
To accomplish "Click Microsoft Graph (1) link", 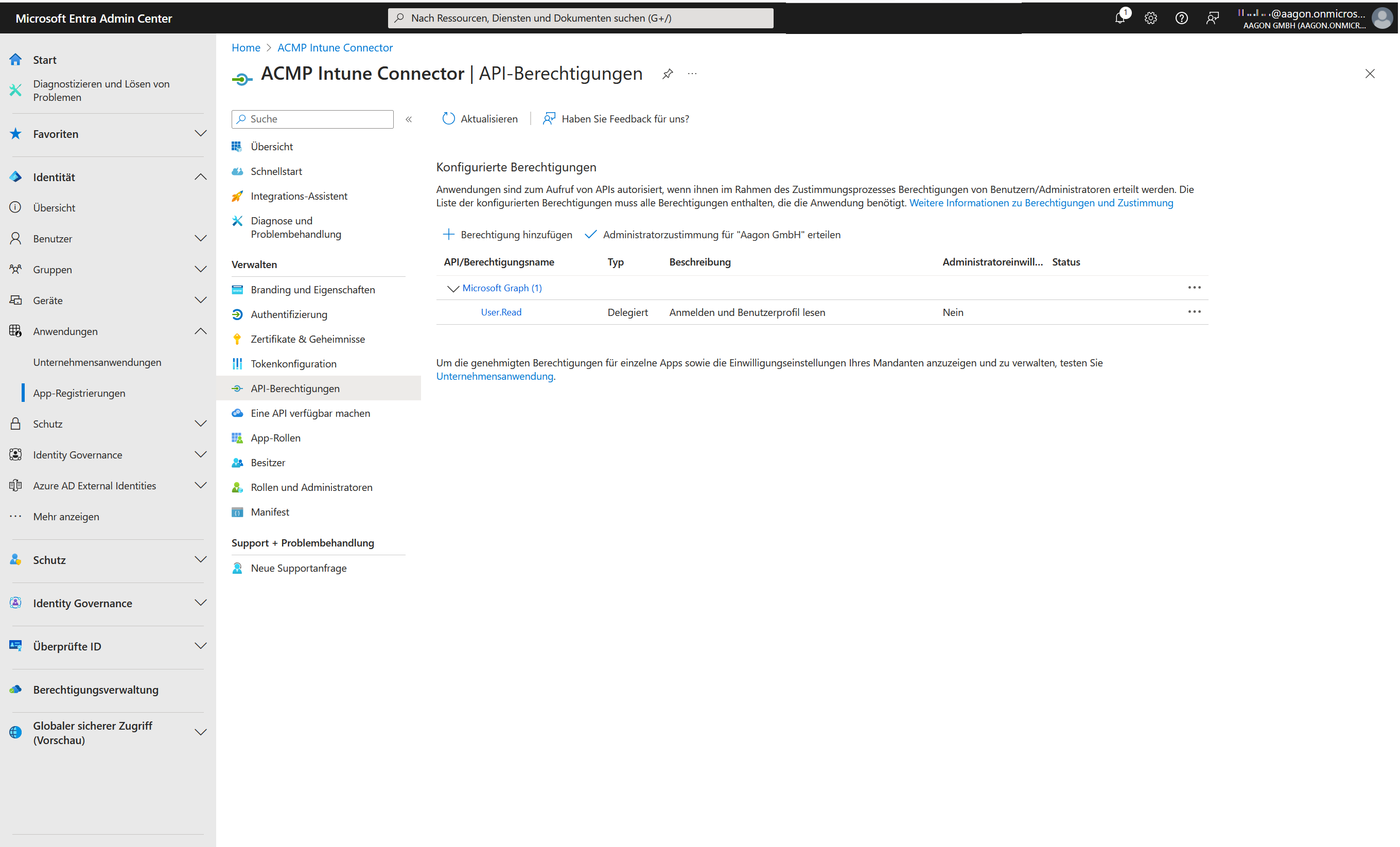I will (x=502, y=289).
